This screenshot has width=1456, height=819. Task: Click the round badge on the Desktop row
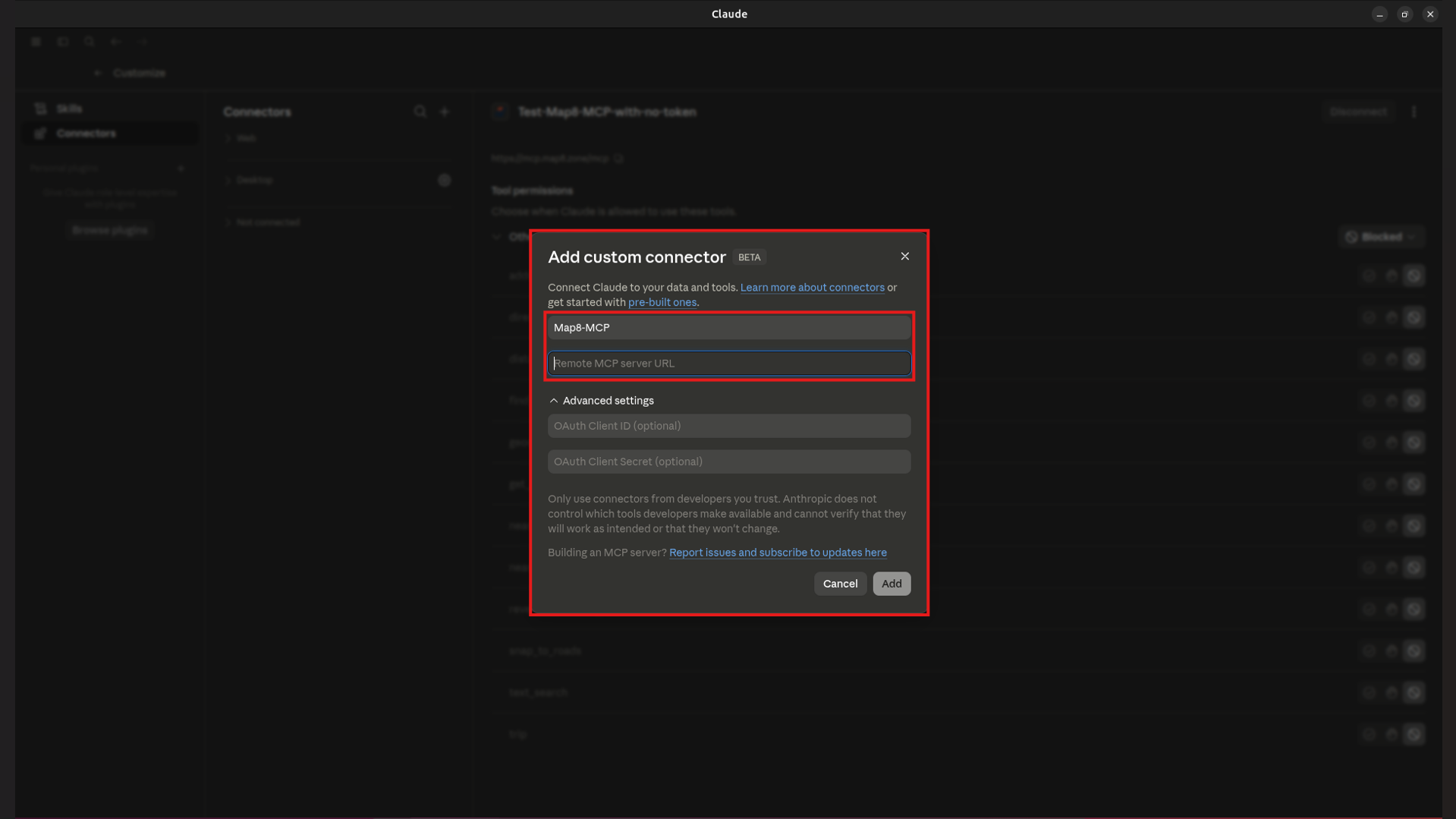[x=445, y=181]
